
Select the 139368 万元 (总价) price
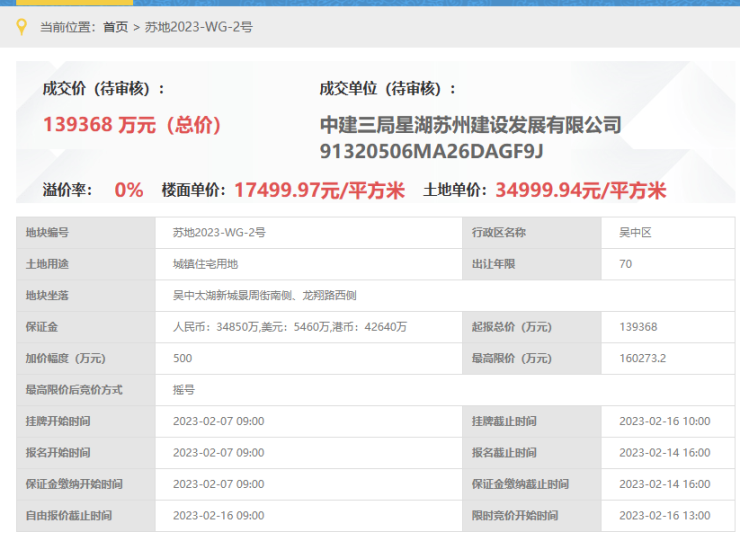(132, 125)
